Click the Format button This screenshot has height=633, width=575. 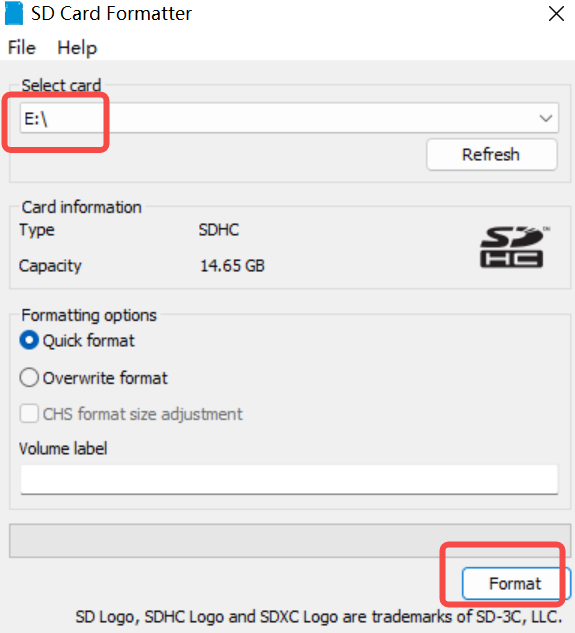point(516,583)
